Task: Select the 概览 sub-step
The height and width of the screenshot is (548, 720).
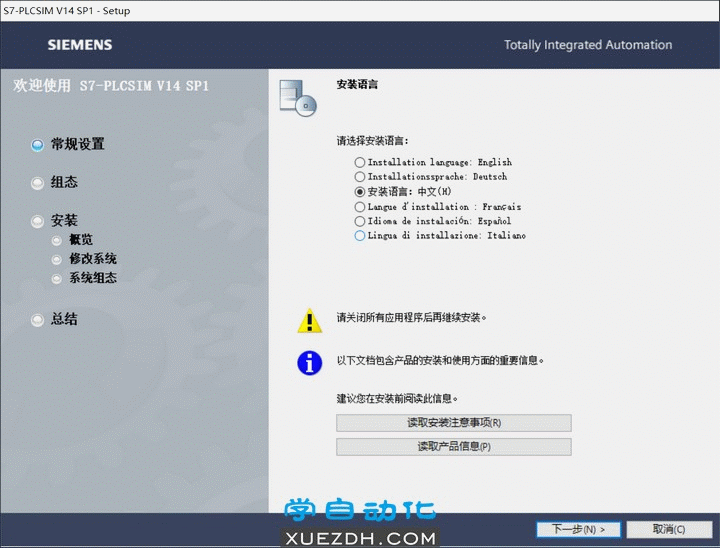Action: coord(73,240)
